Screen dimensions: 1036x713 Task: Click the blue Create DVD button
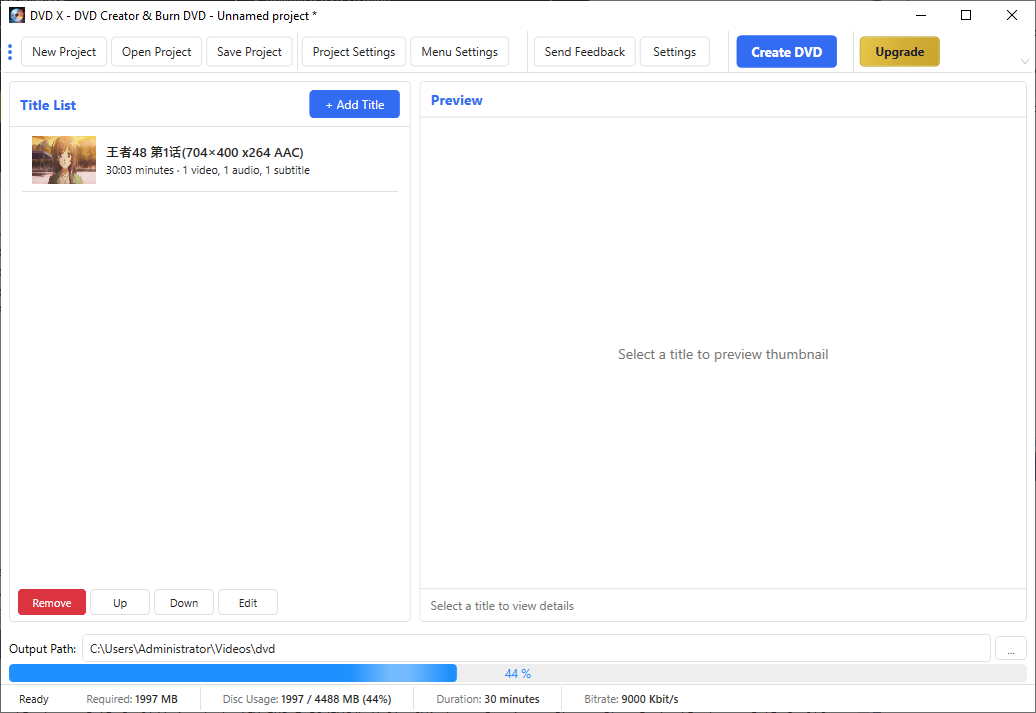786,52
